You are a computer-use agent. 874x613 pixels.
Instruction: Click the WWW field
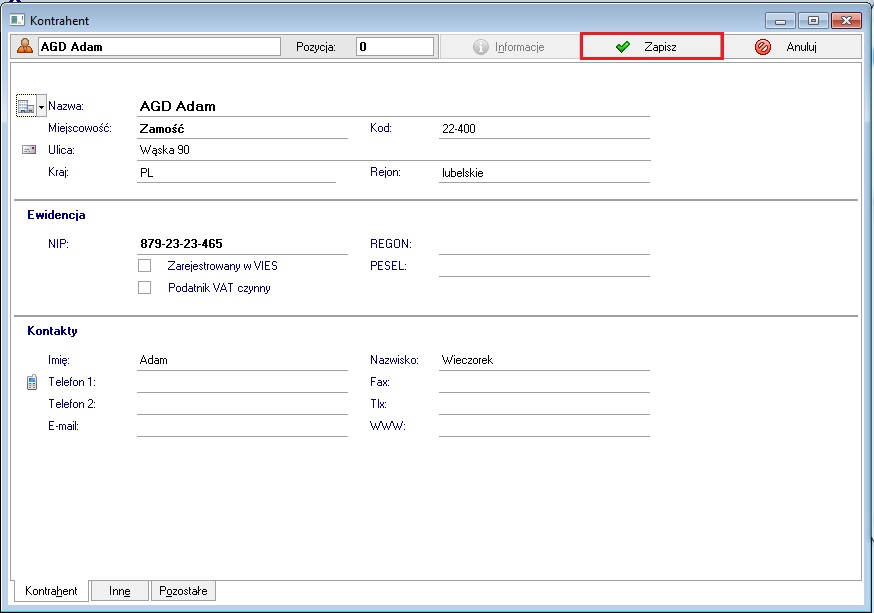pyautogui.click(x=545, y=426)
